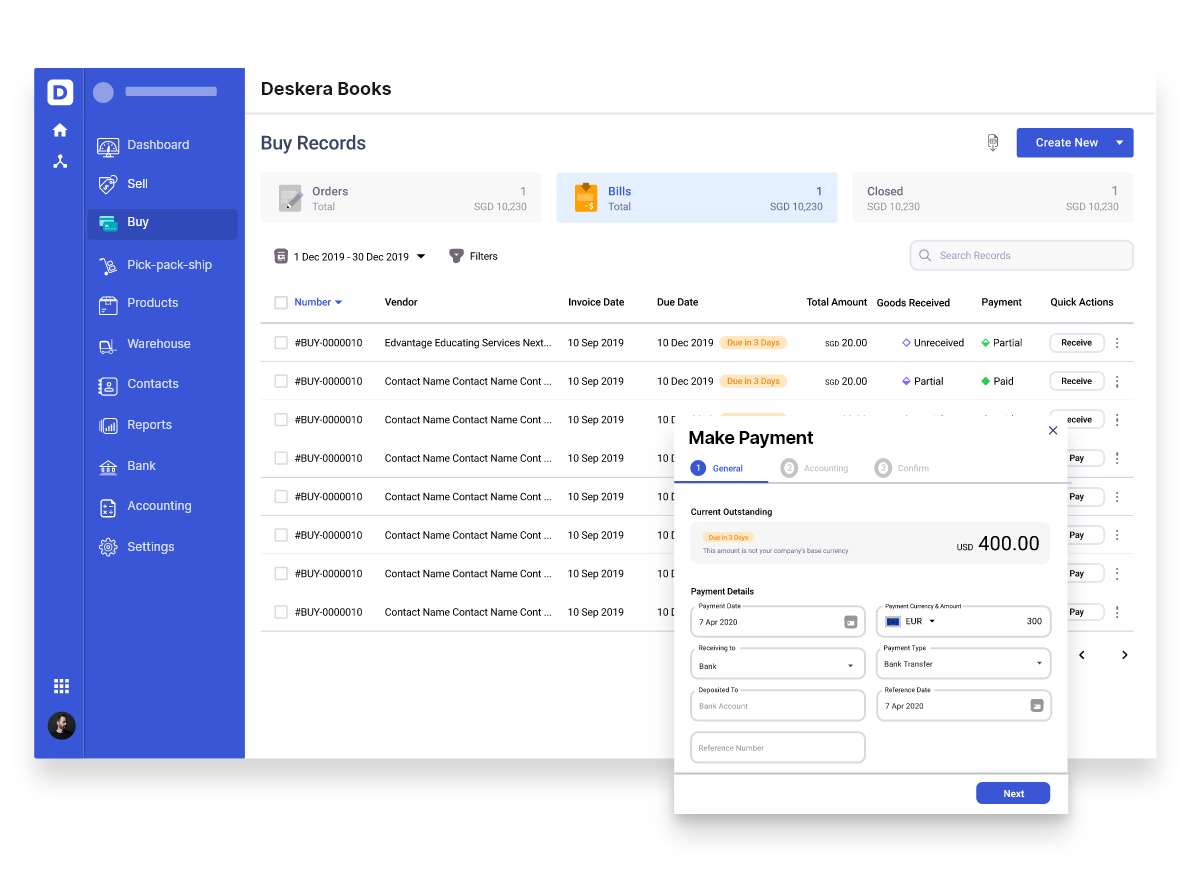This screenshot has height=880, width=1193.
Task: Expand the Create New dropdown arrow
Action: pyautogui.click(x=1119, y=143)
